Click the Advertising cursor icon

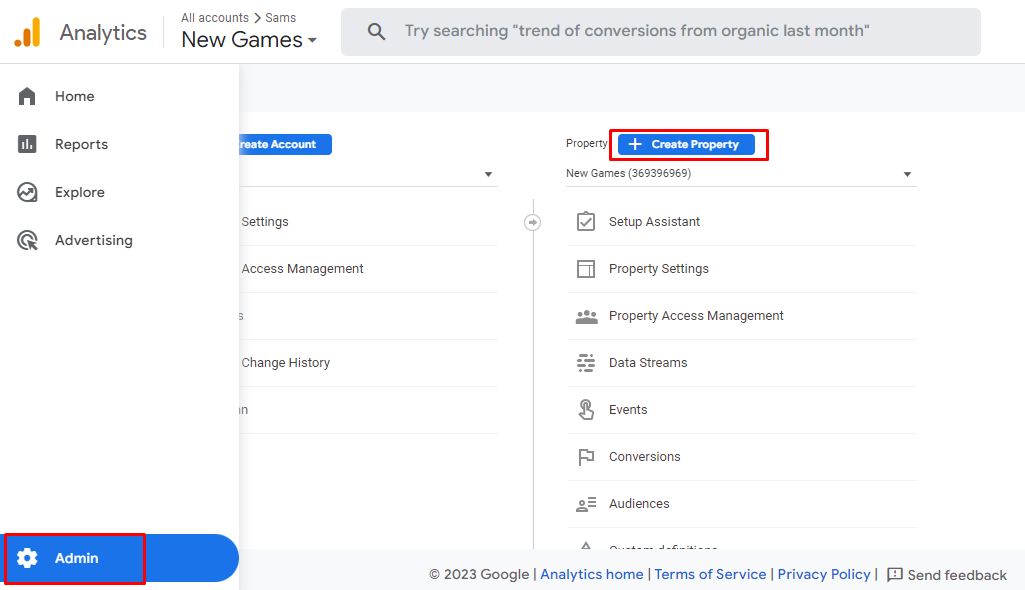pos(27,240)
